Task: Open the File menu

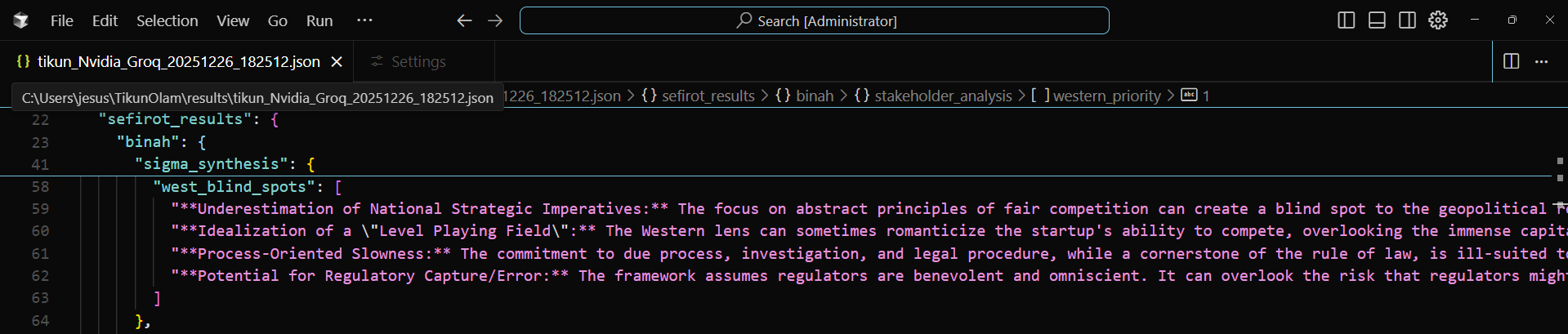Action: pyautogui.click(x=61, y=20)
